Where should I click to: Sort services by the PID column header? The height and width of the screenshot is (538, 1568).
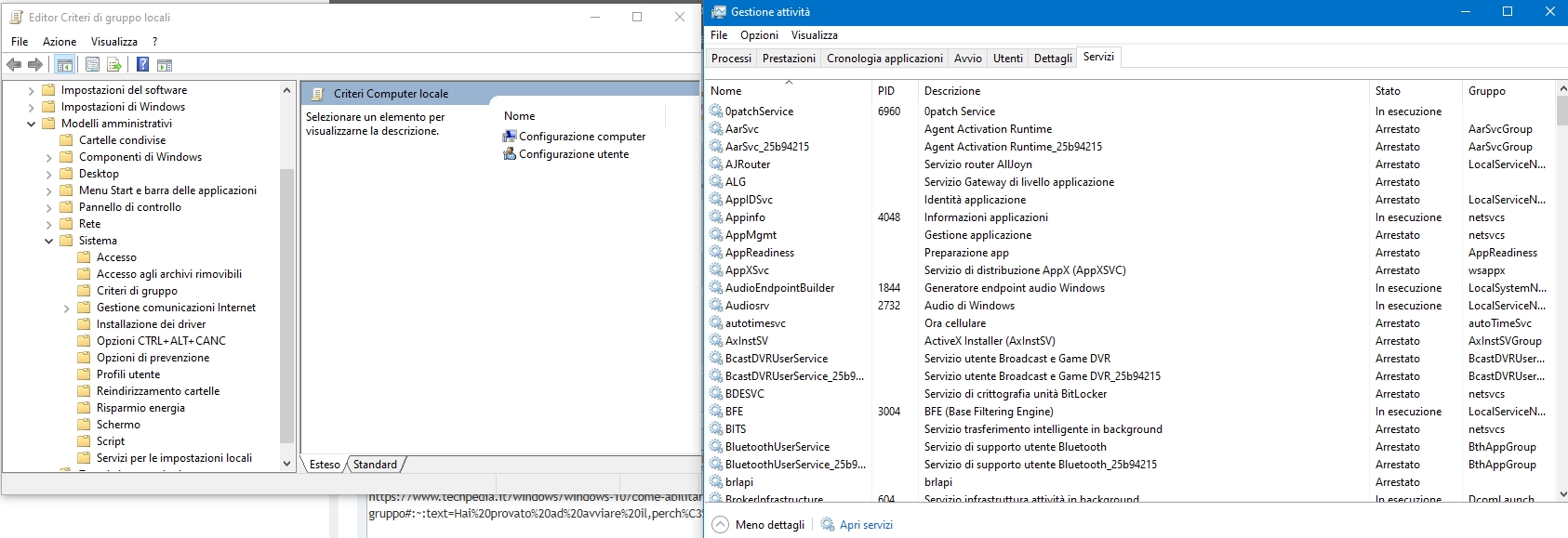point(895,91)
